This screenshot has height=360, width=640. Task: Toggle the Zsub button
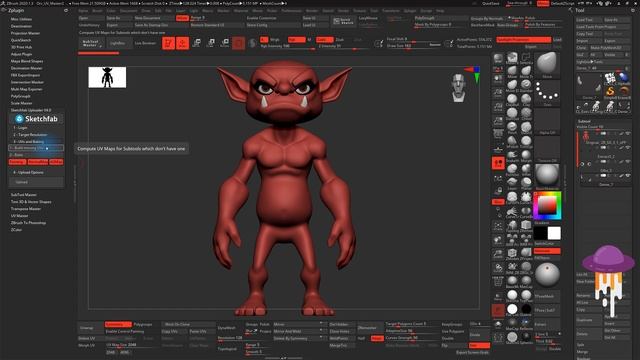[340, 40]
